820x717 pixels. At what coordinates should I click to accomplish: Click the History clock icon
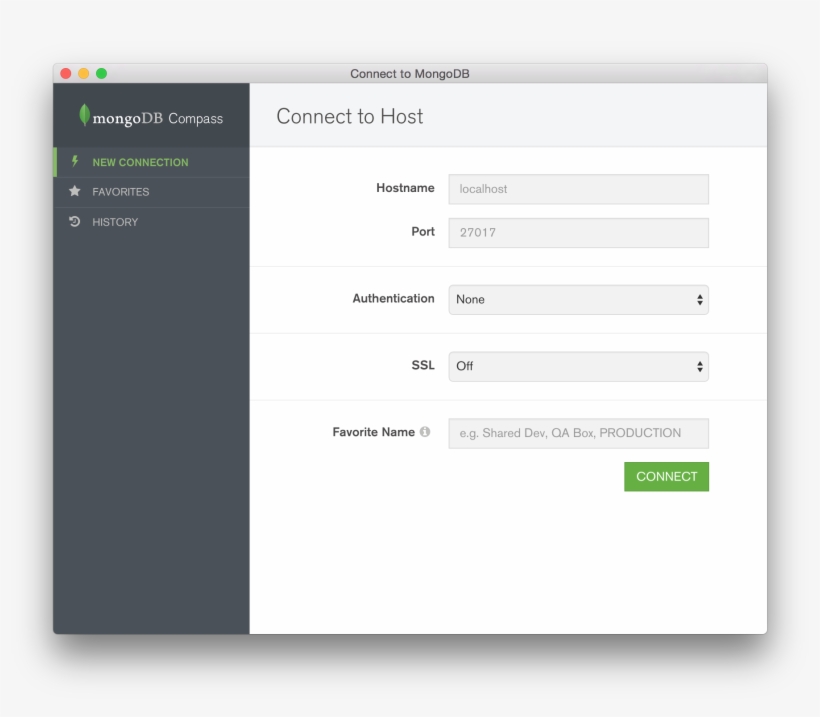click(x=75, y=221)
